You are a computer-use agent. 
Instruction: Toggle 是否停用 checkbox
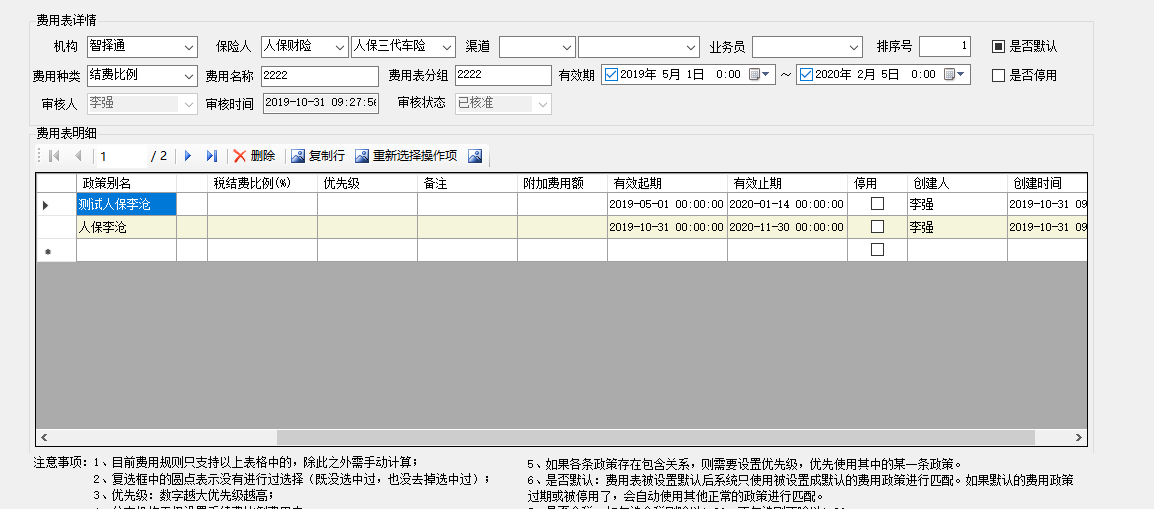998,75
